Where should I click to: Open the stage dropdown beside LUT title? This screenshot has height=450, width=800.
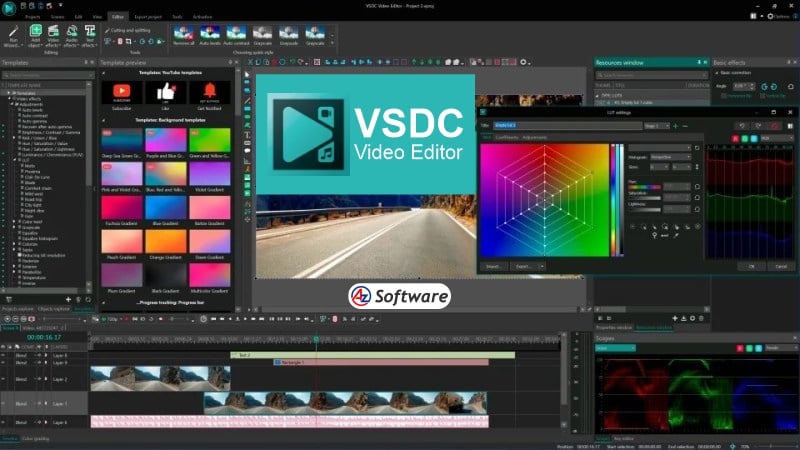coord(657,126)
